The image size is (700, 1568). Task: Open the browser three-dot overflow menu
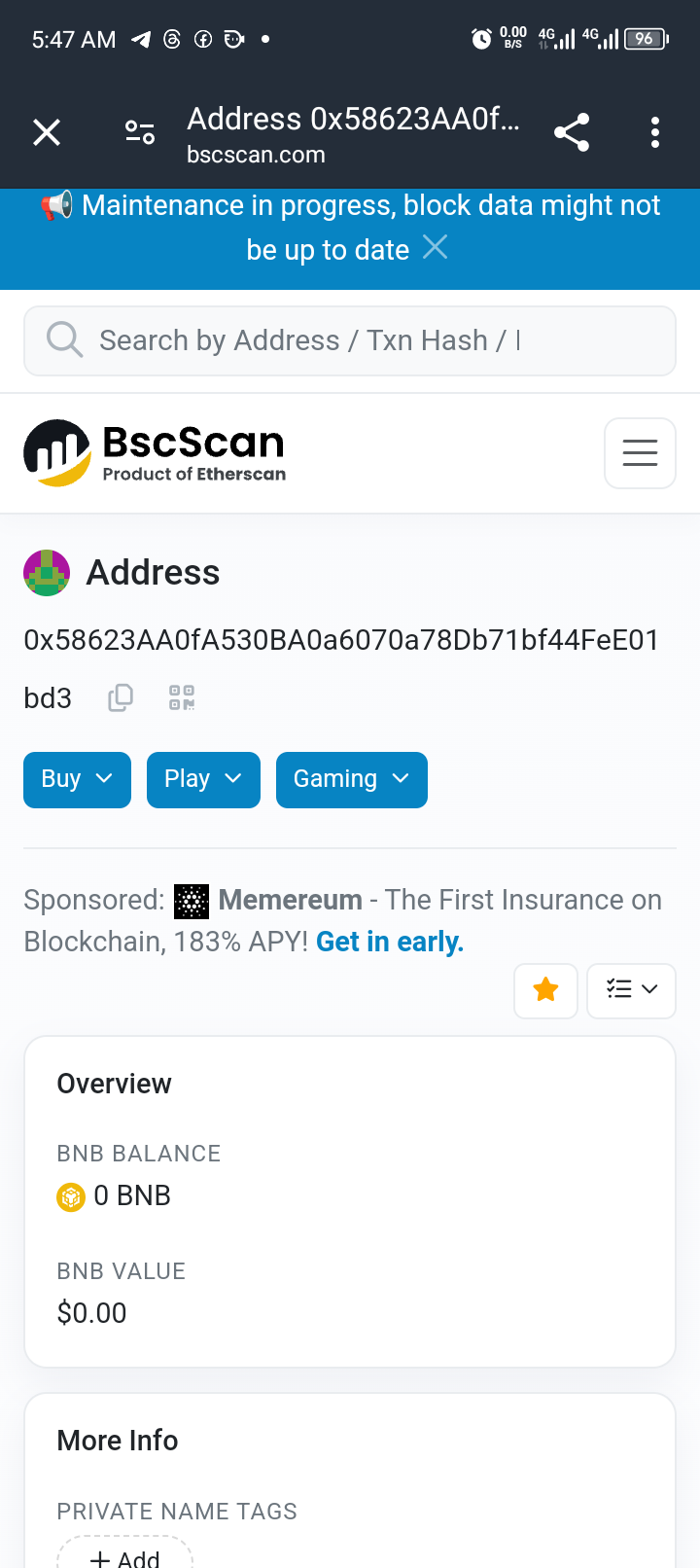[x=655, y=132]
